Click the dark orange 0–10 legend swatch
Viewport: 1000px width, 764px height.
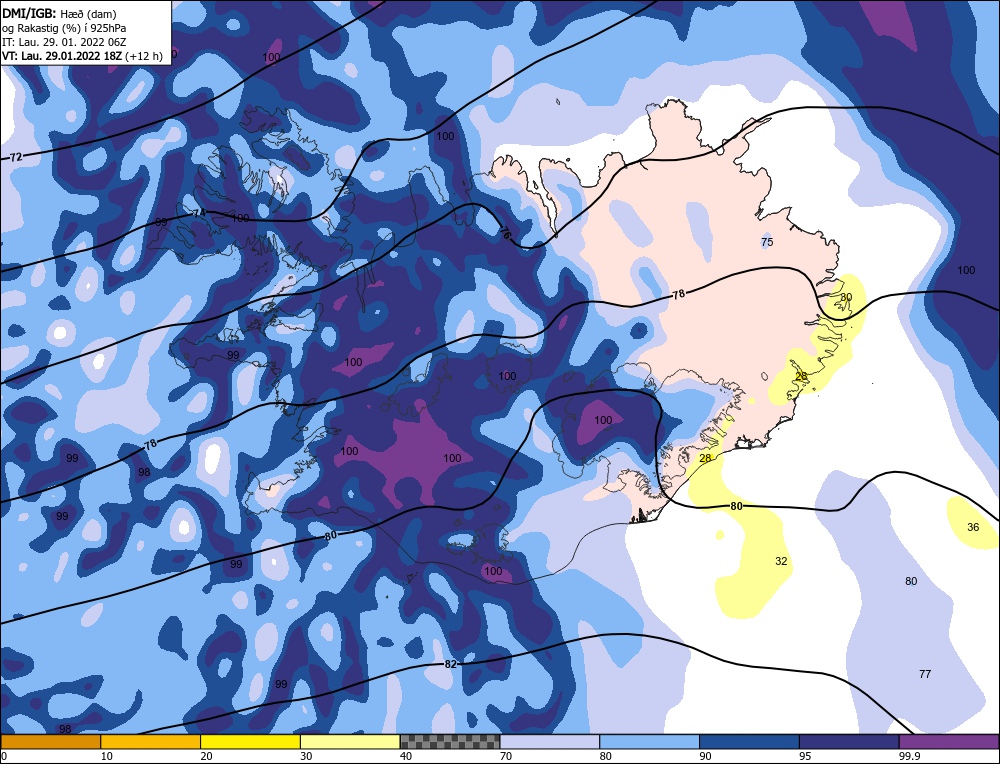[50, 742]
